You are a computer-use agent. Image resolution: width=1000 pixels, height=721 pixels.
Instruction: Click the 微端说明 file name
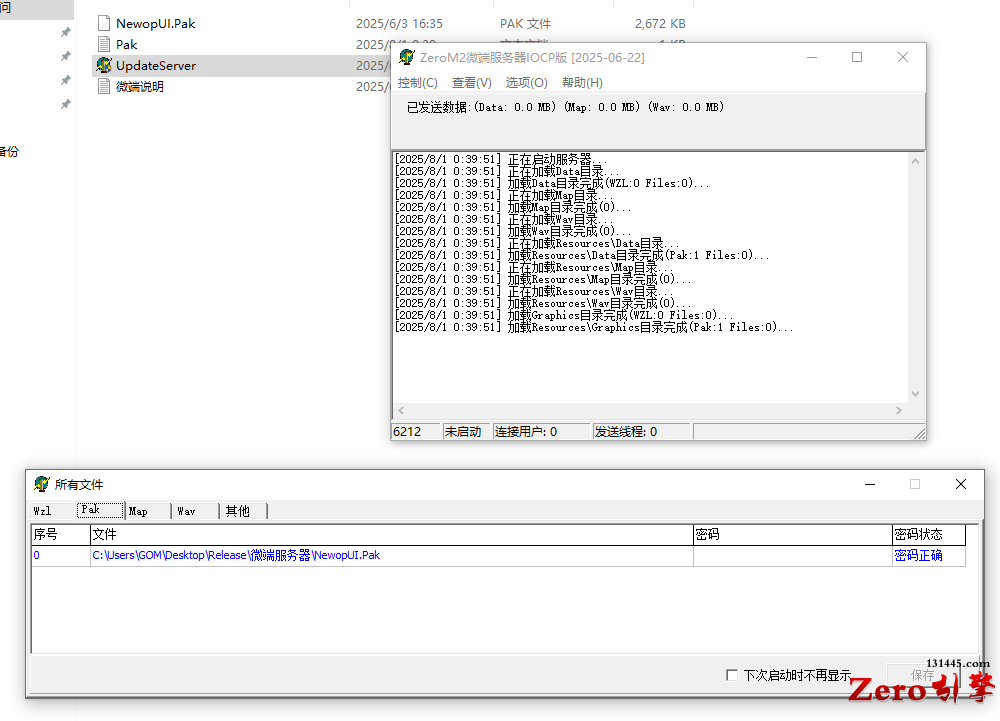coord(140,87)
